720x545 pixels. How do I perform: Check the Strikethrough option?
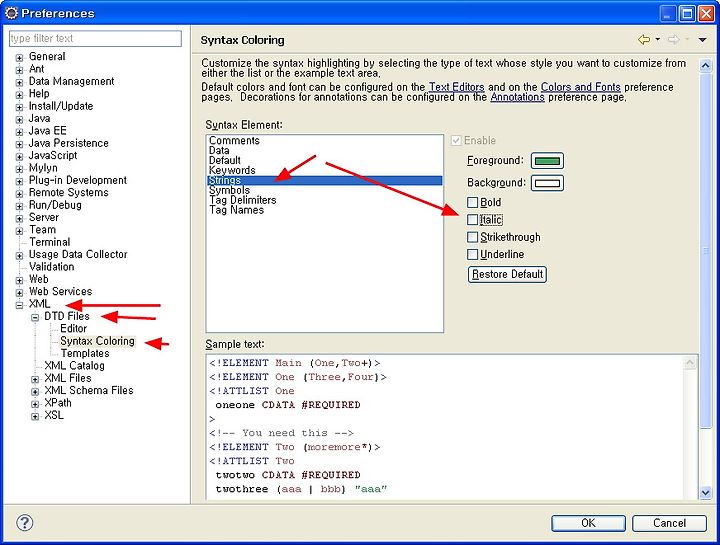coord(472,237)
